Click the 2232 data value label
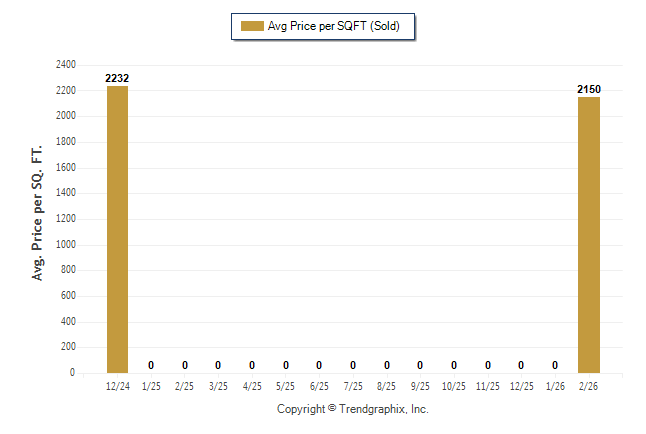 117,78
